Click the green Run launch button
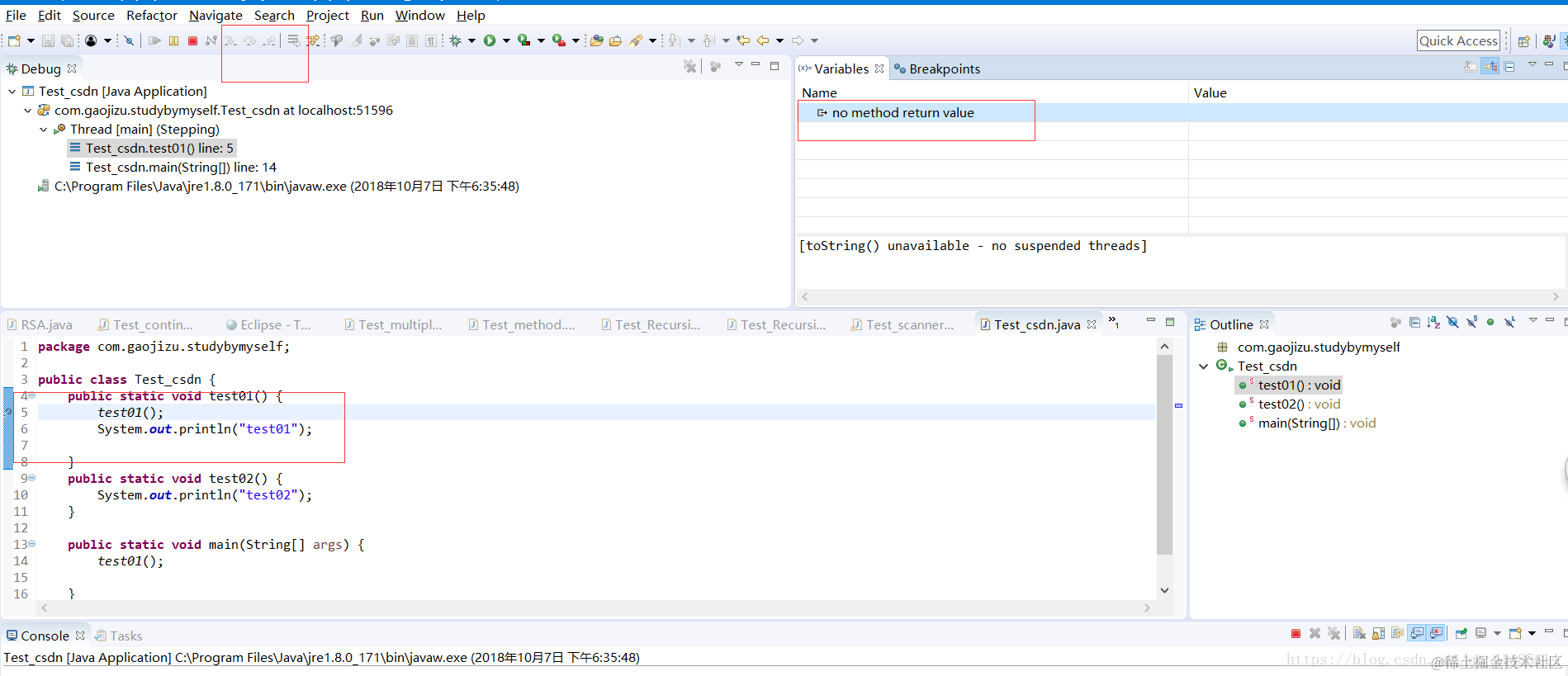This screenshot has height=676, width=1568. click(x=490, y=40)
